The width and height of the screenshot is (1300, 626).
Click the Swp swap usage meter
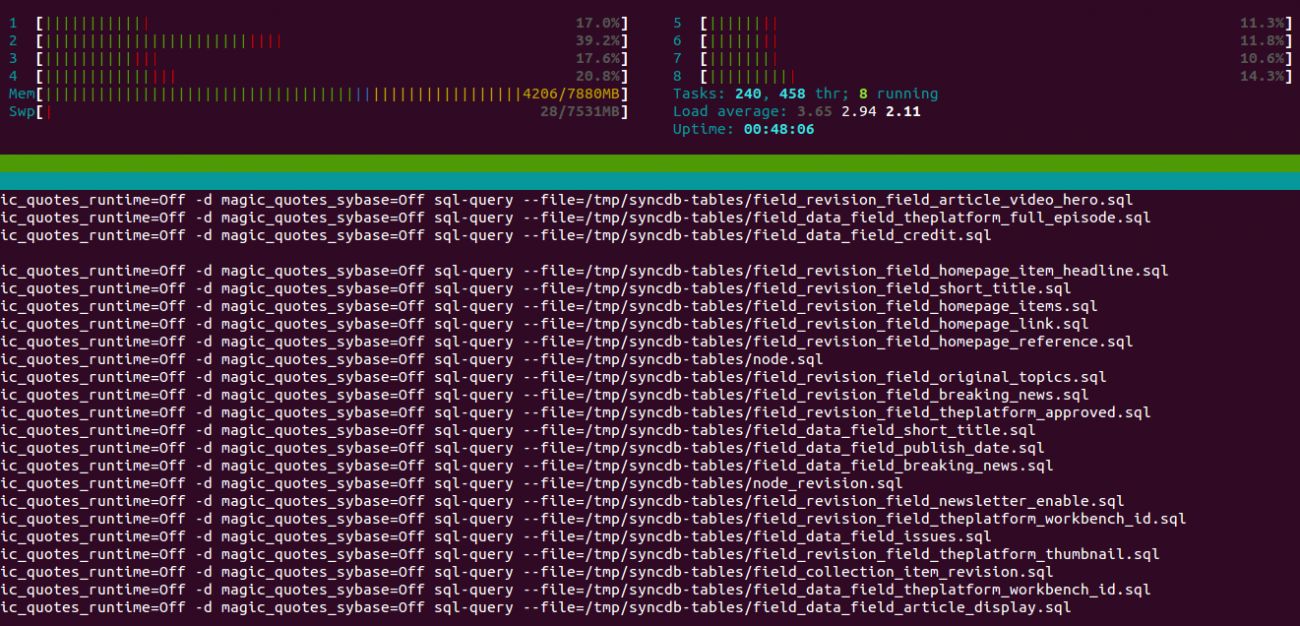[x=332, y=112]
